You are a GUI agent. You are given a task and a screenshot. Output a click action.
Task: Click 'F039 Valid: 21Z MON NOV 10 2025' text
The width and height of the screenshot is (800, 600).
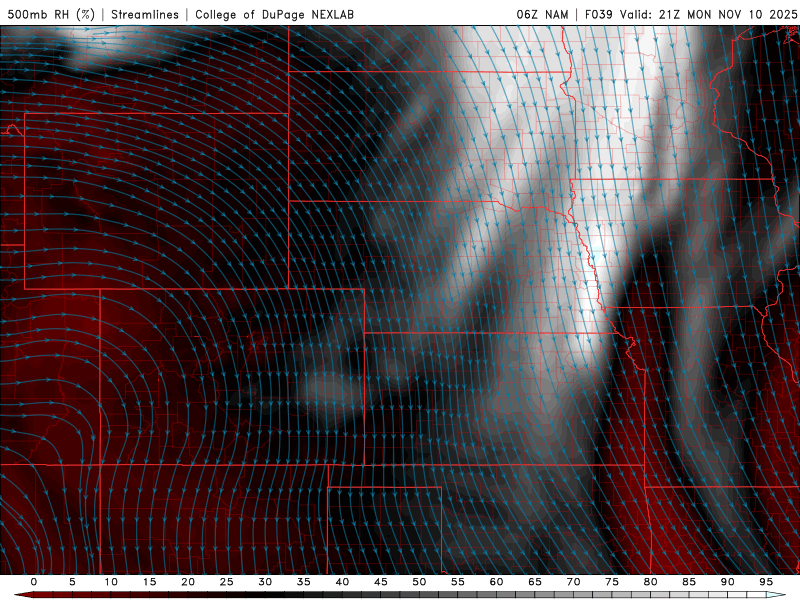690,14
